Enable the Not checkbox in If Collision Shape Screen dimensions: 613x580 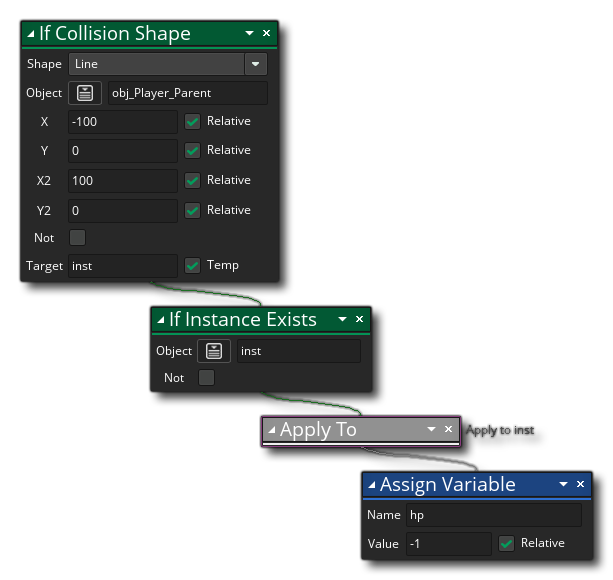77,238
